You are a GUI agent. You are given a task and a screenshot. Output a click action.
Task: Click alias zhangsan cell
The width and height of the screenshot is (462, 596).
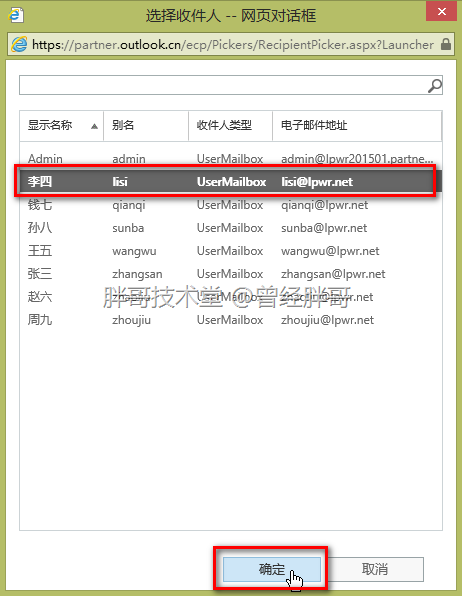137,274
